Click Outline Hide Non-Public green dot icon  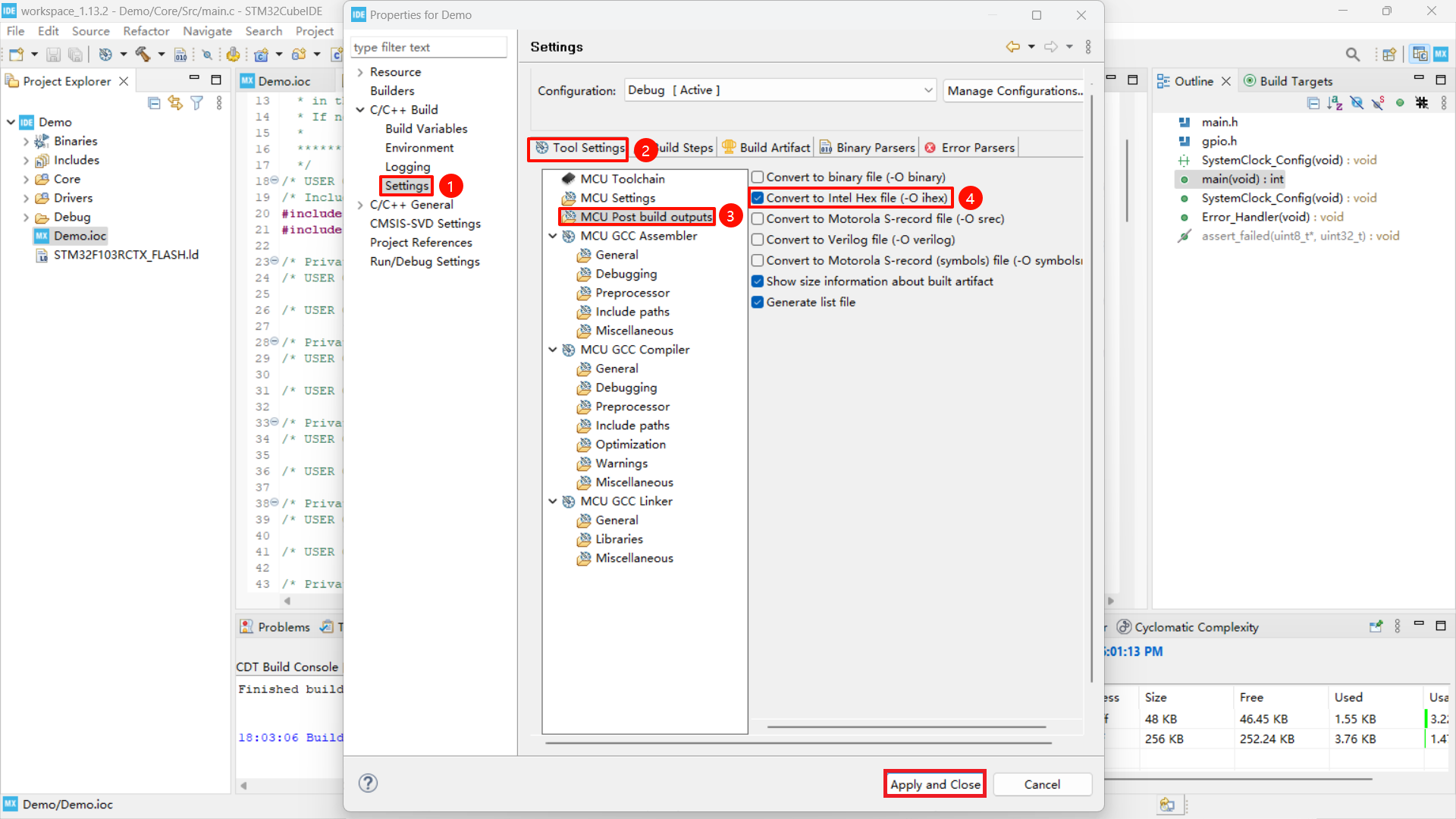[1400, 103]
